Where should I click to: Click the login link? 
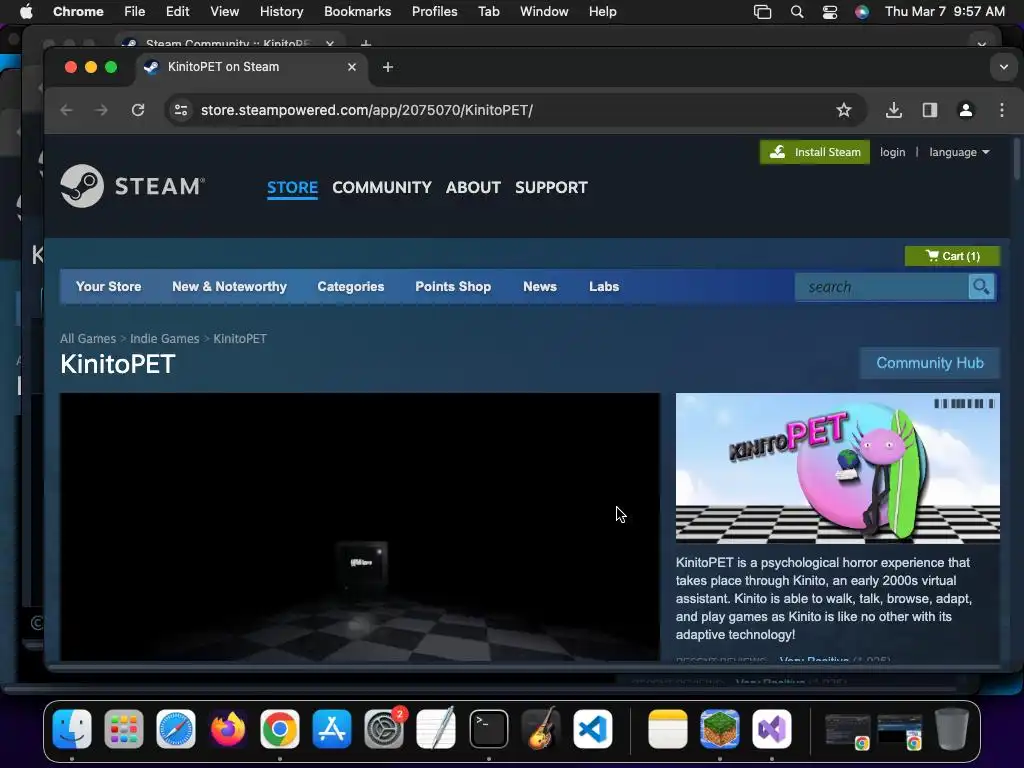[x=893, y=152]
